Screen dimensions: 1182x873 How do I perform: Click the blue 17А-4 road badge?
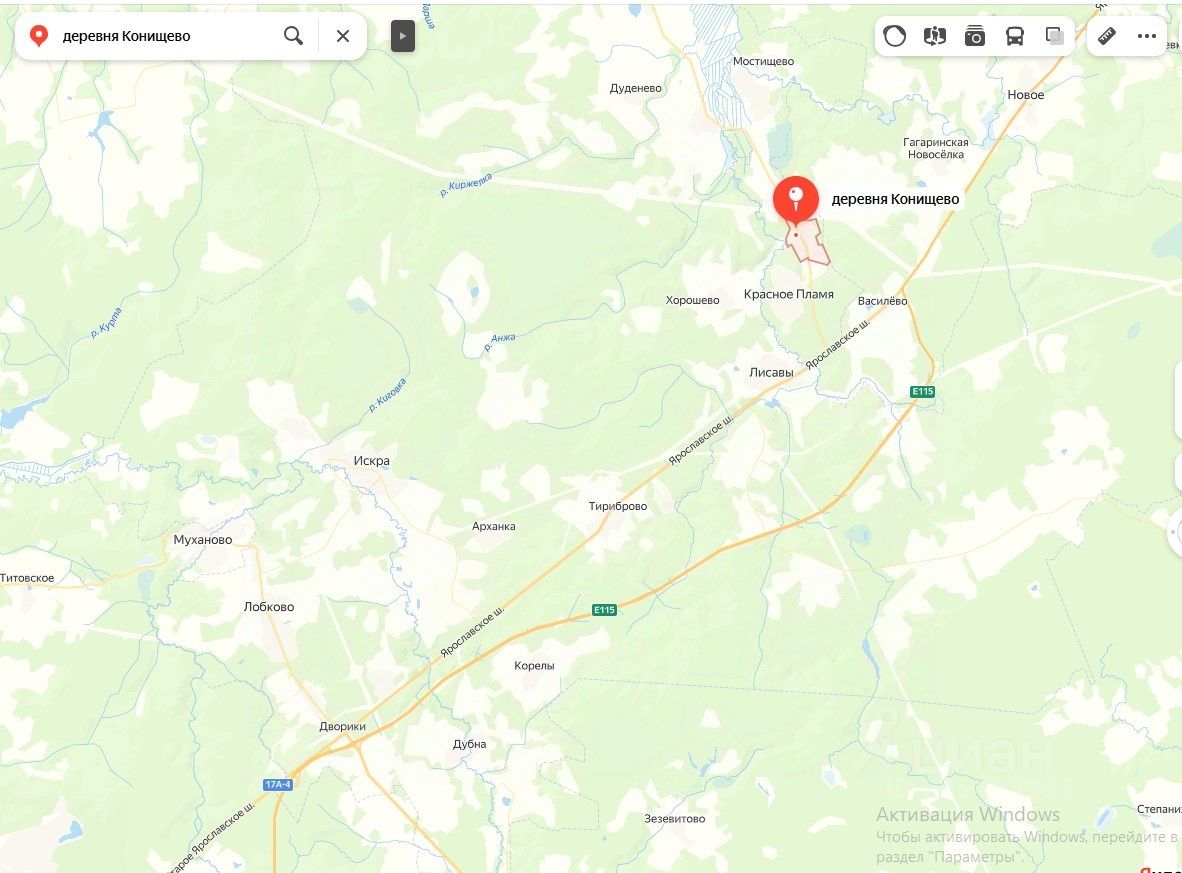coord(278,785)
